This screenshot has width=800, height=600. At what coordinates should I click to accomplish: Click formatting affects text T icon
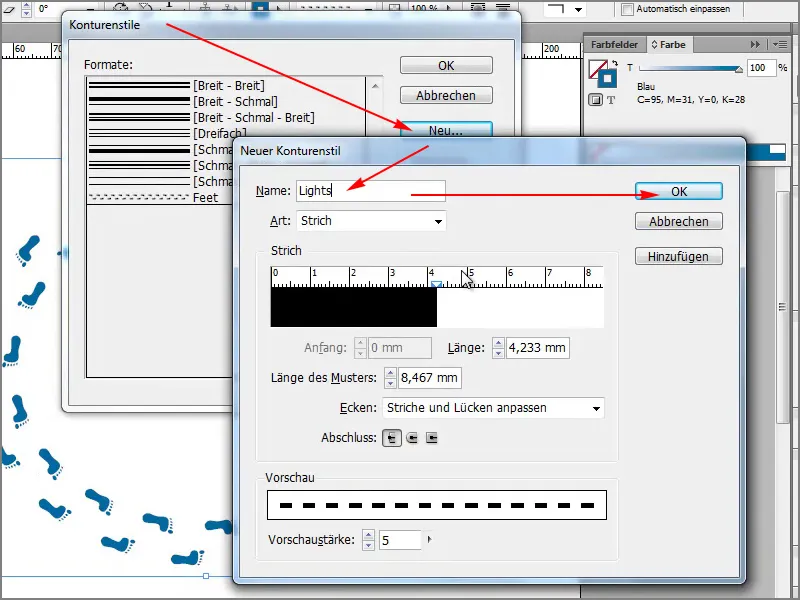pyautogui.click(x=611, y=100)
